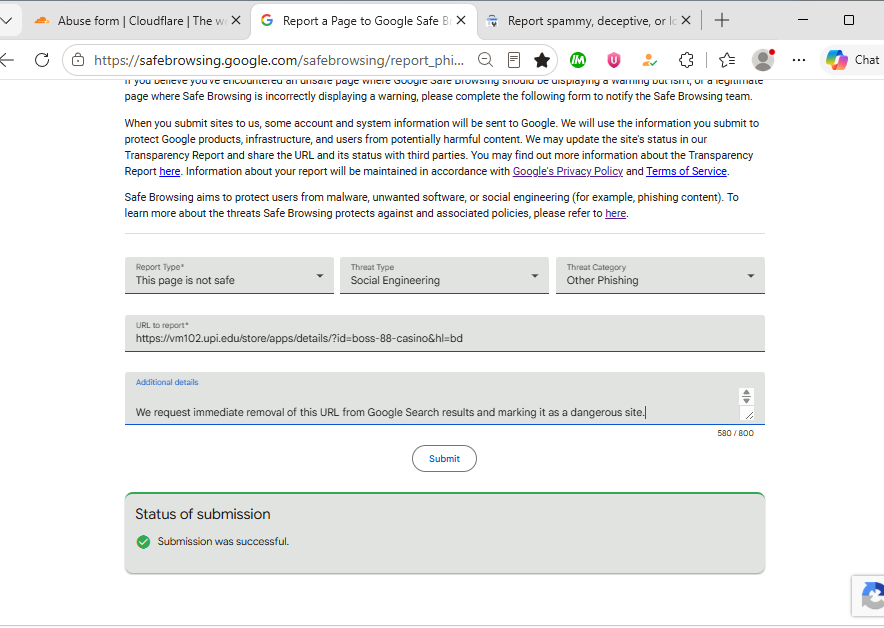884x628 pixels.
Task: Click the textarea resize handle
Action: (x=748, y=415)
